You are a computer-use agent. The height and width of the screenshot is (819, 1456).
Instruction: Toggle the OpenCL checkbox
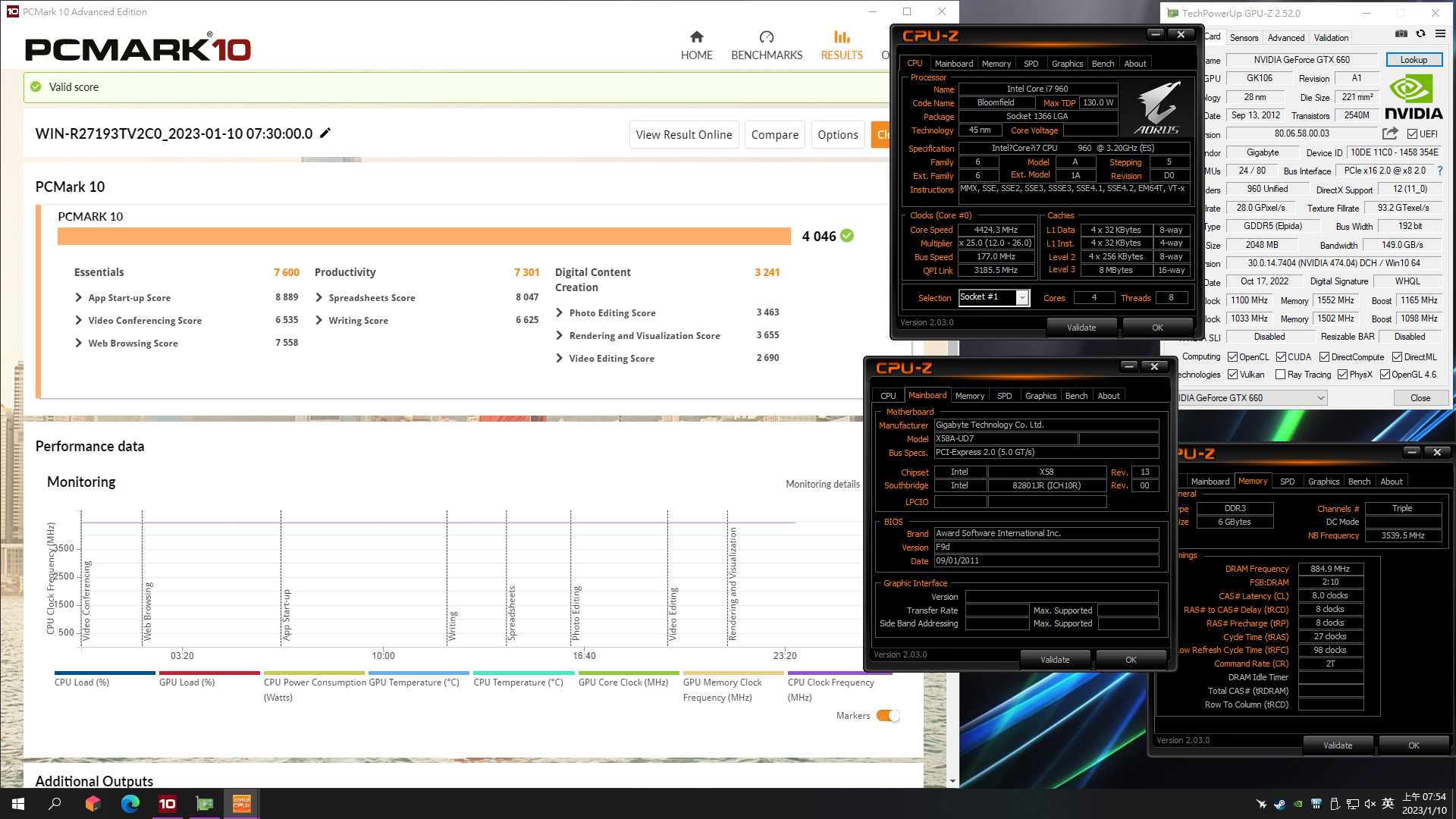[1233, 357]
